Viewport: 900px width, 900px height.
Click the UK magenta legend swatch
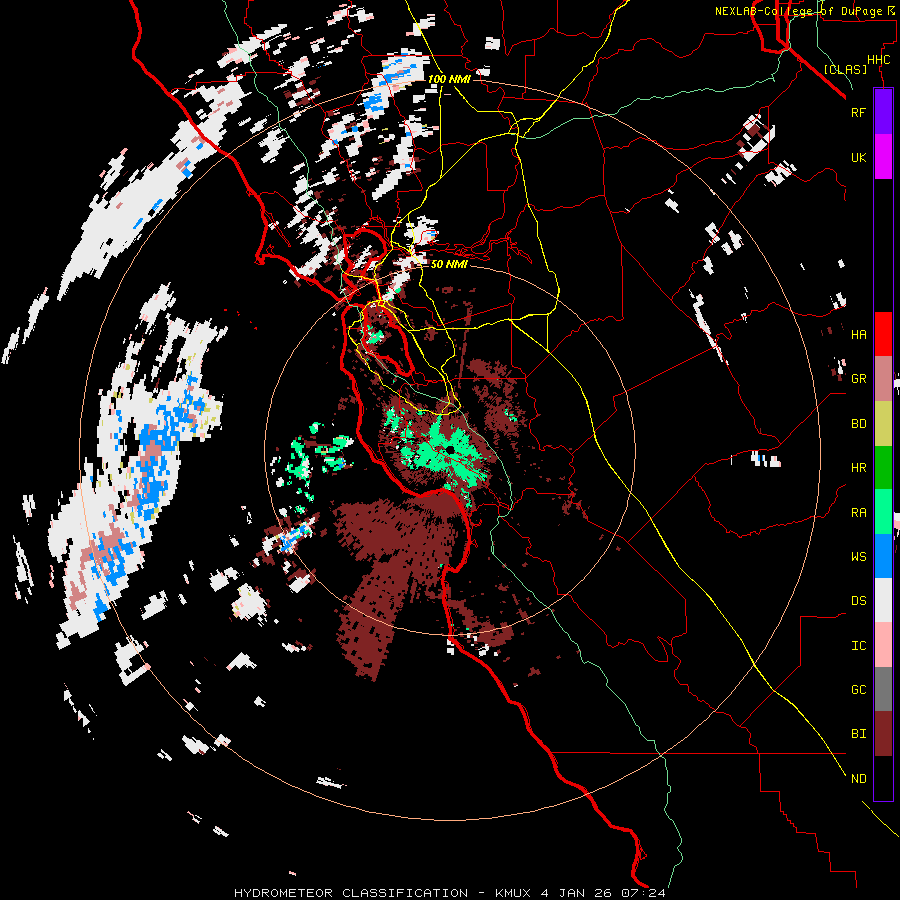[883, 157]
